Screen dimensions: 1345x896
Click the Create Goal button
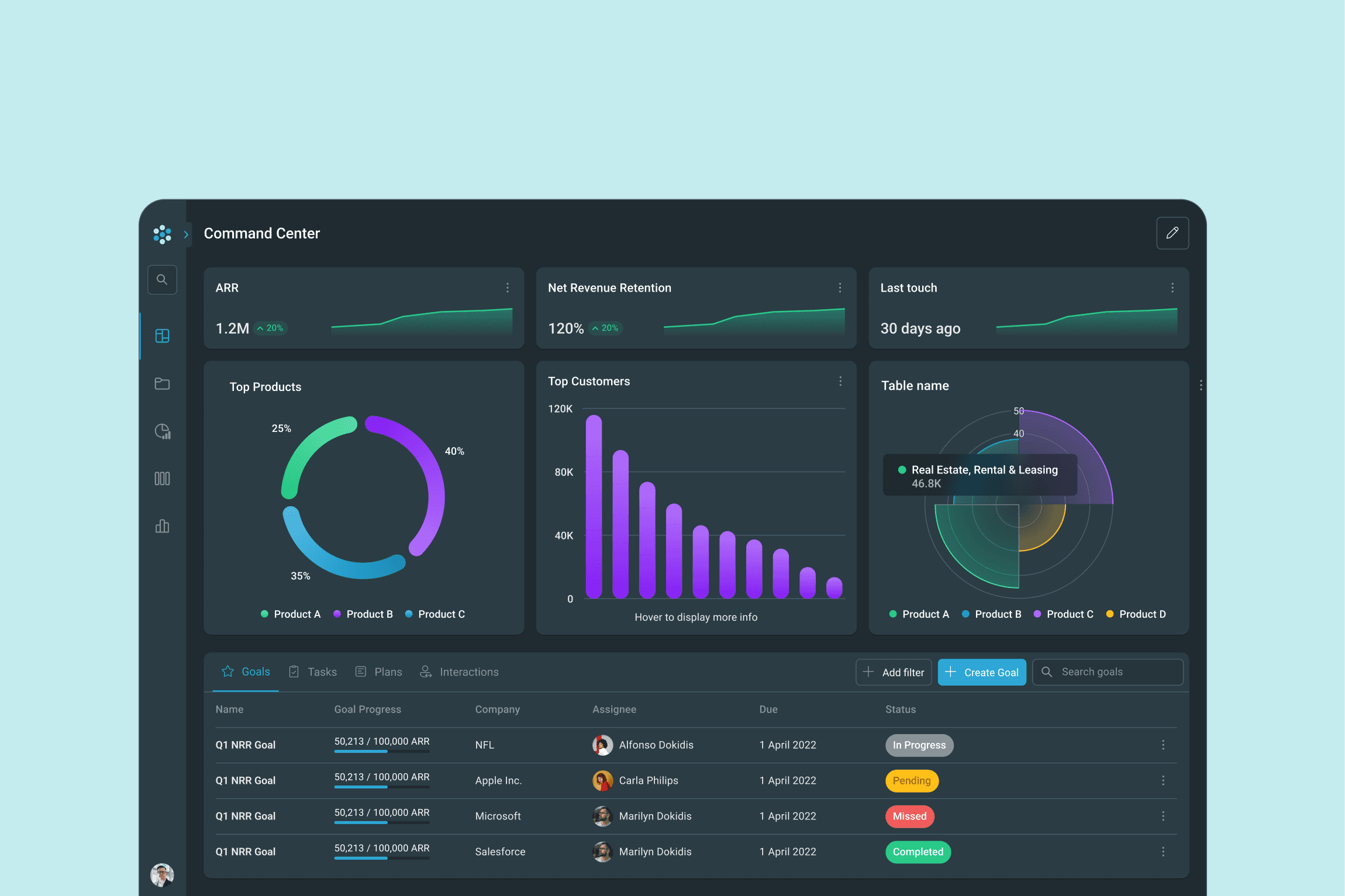click(x=982, y=672)
